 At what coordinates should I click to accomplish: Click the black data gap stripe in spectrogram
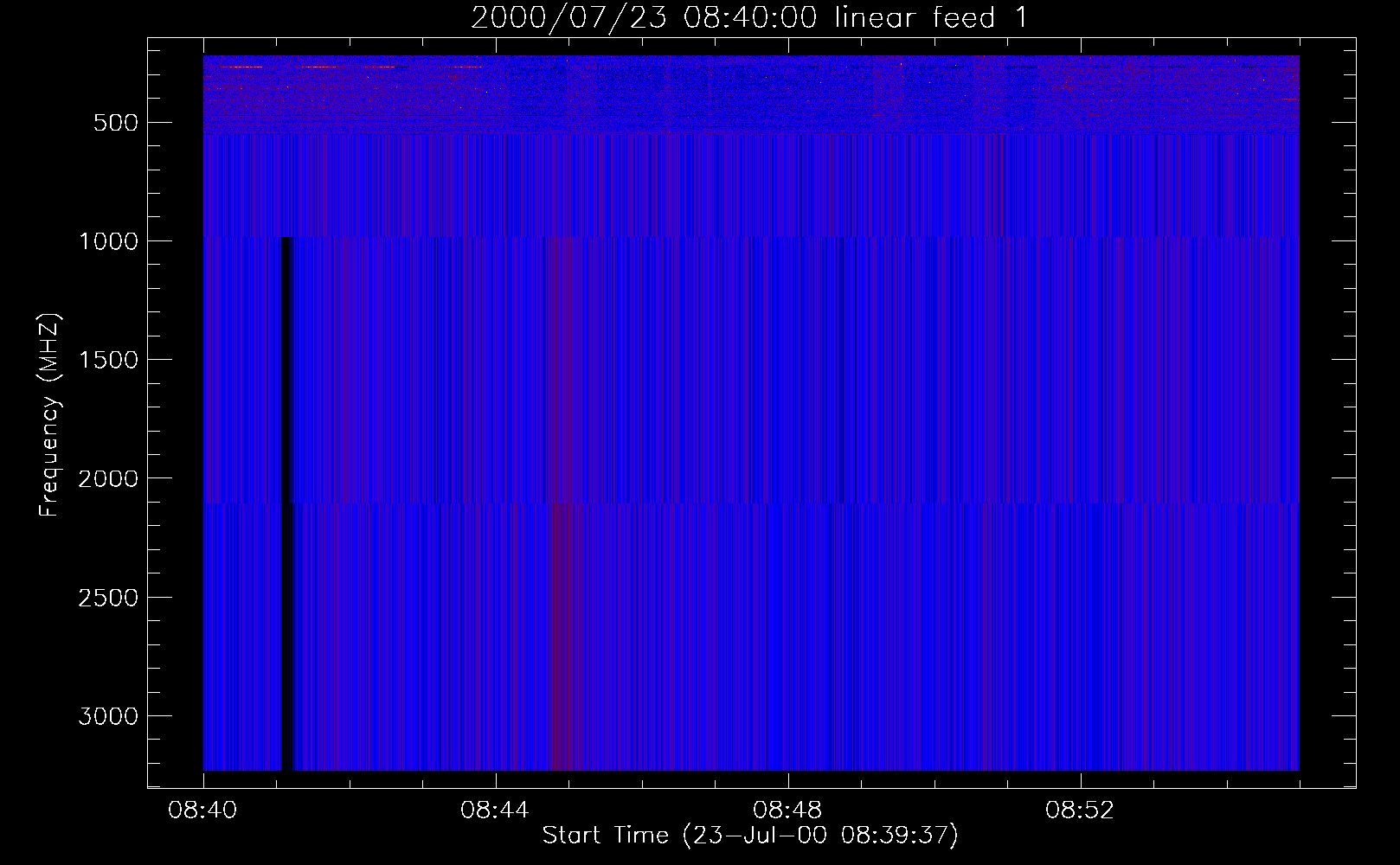point(287,503)
